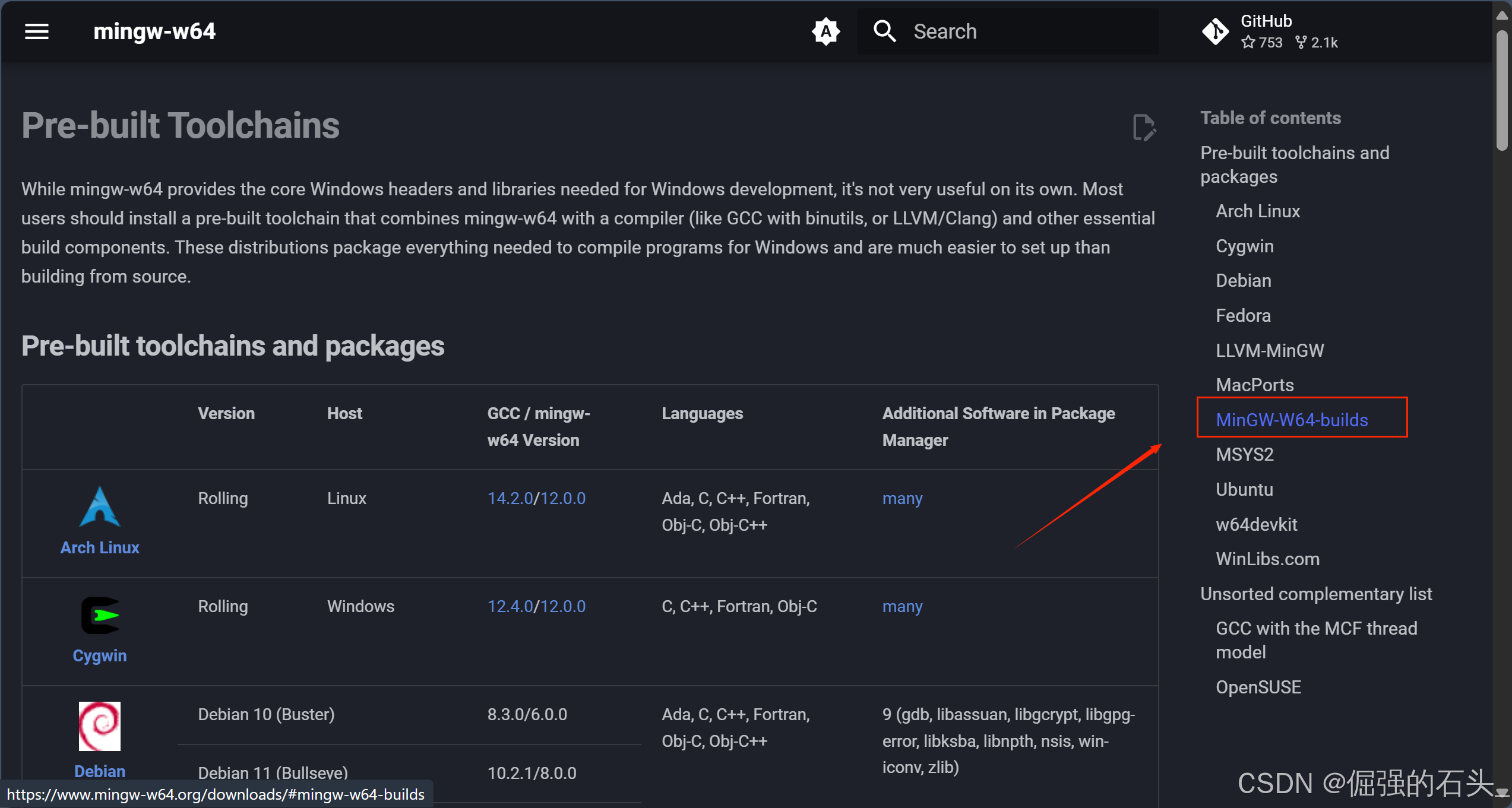Click the search magnifier icon

pos(884,31)
